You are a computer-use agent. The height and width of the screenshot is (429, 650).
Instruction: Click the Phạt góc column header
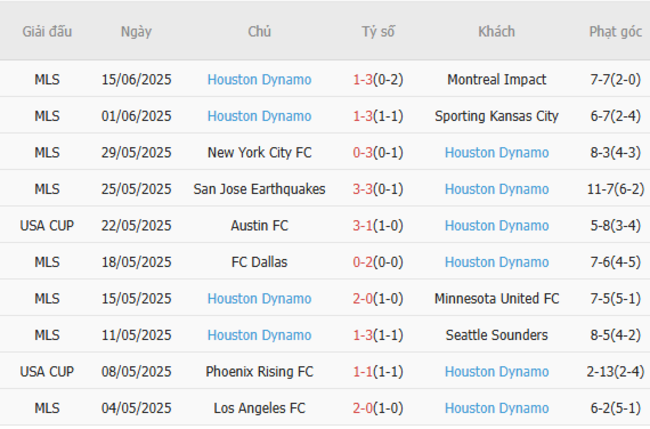(615, 31)
